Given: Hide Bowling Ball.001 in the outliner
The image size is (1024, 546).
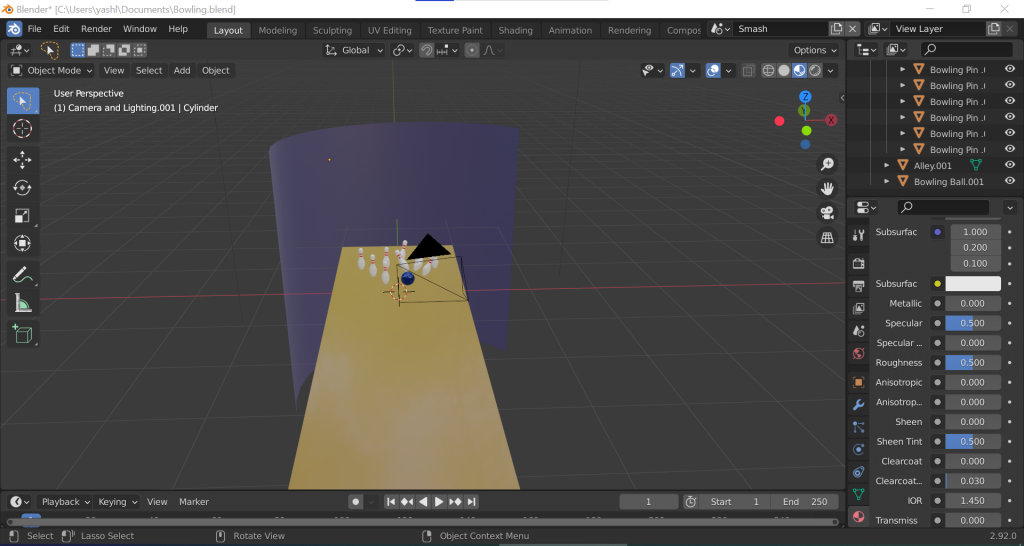Looking at the screenshot, I should [1010, 182].
